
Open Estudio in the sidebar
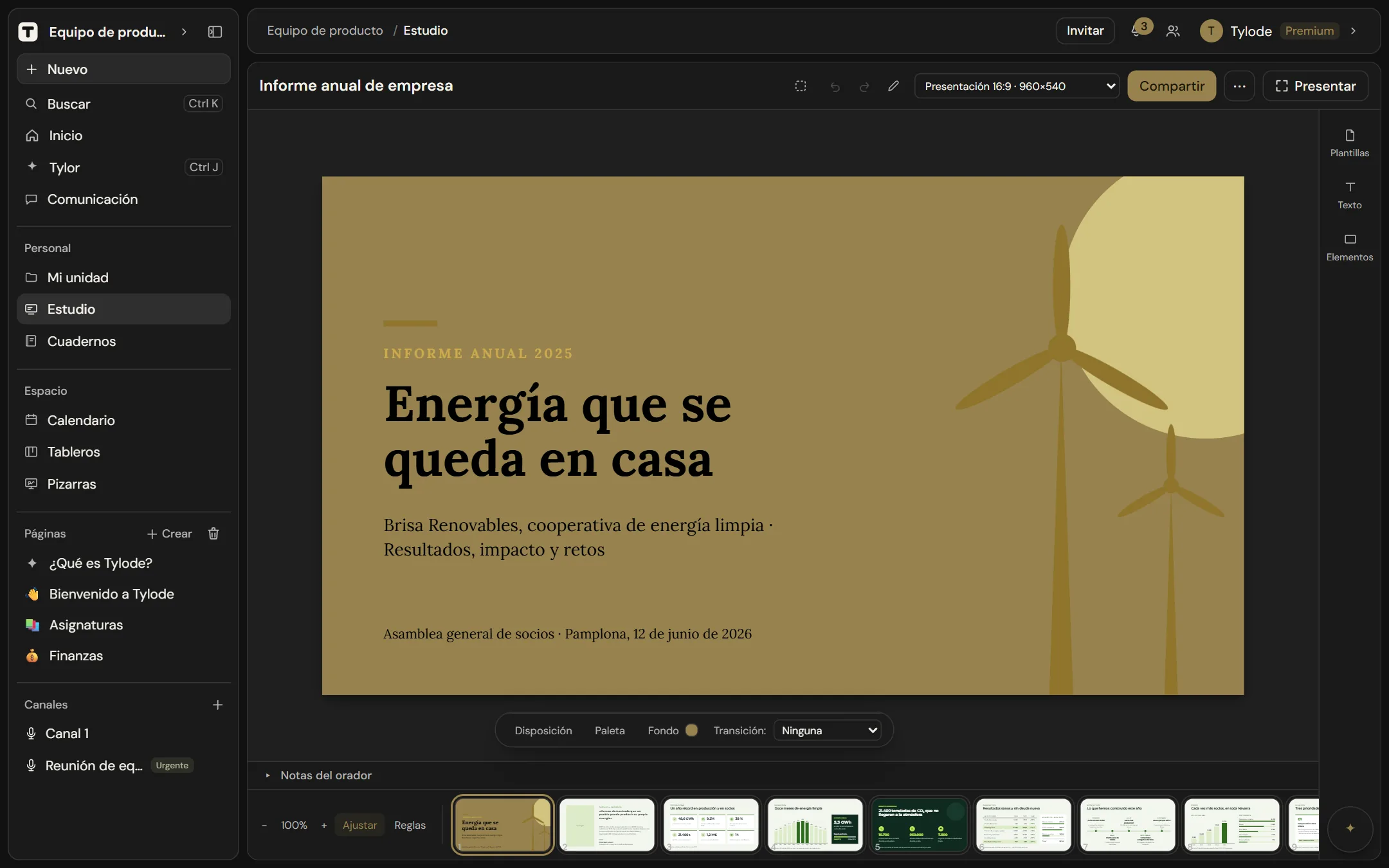tap(123, 309)
